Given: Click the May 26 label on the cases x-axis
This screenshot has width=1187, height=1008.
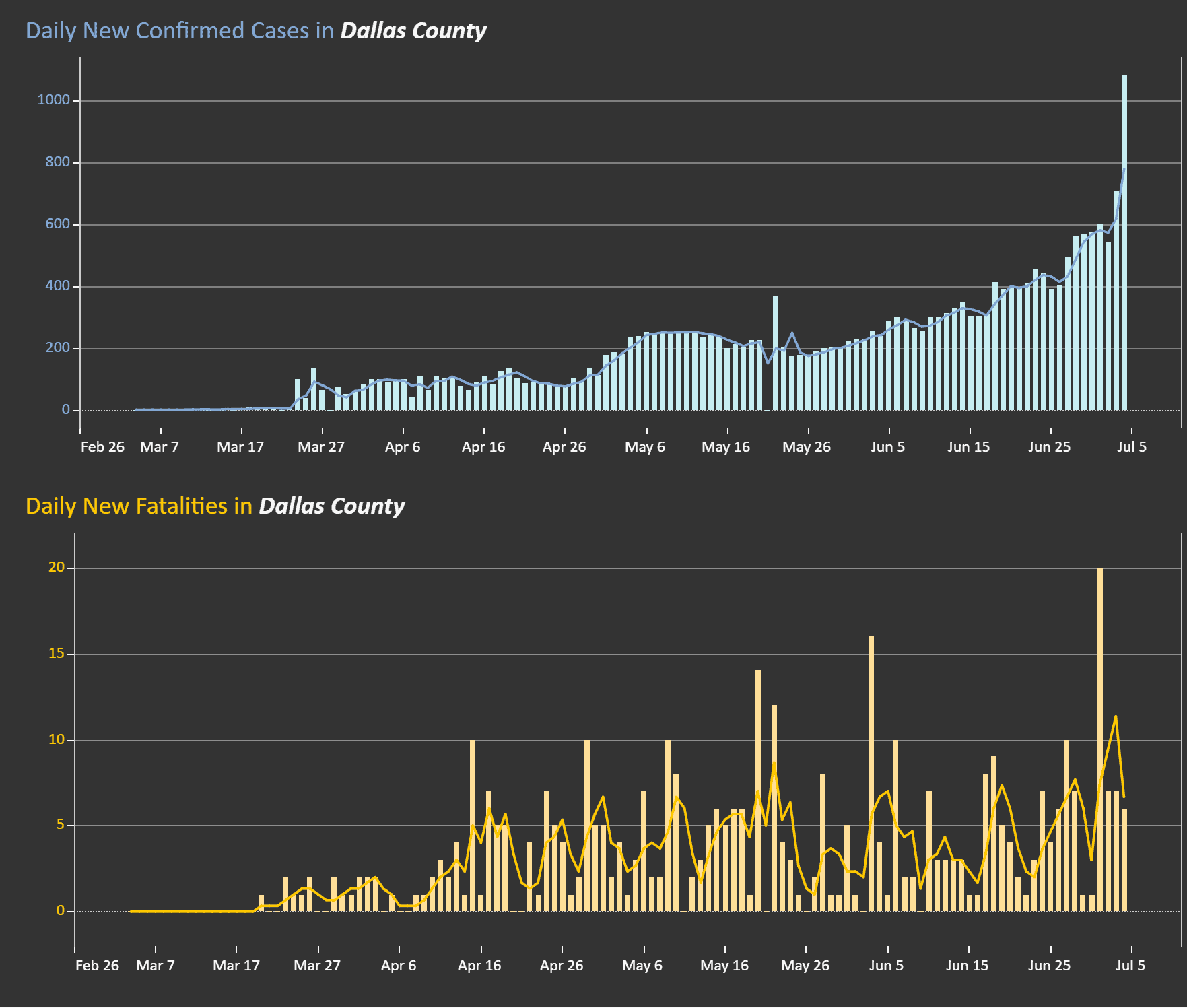Looking at the screenshot, I should click(x=807, y=447).
